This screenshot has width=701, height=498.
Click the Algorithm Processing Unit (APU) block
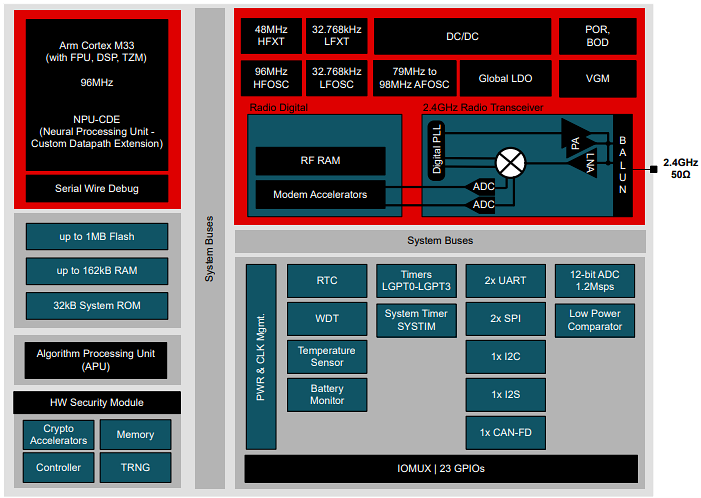[x=96, y=360]
